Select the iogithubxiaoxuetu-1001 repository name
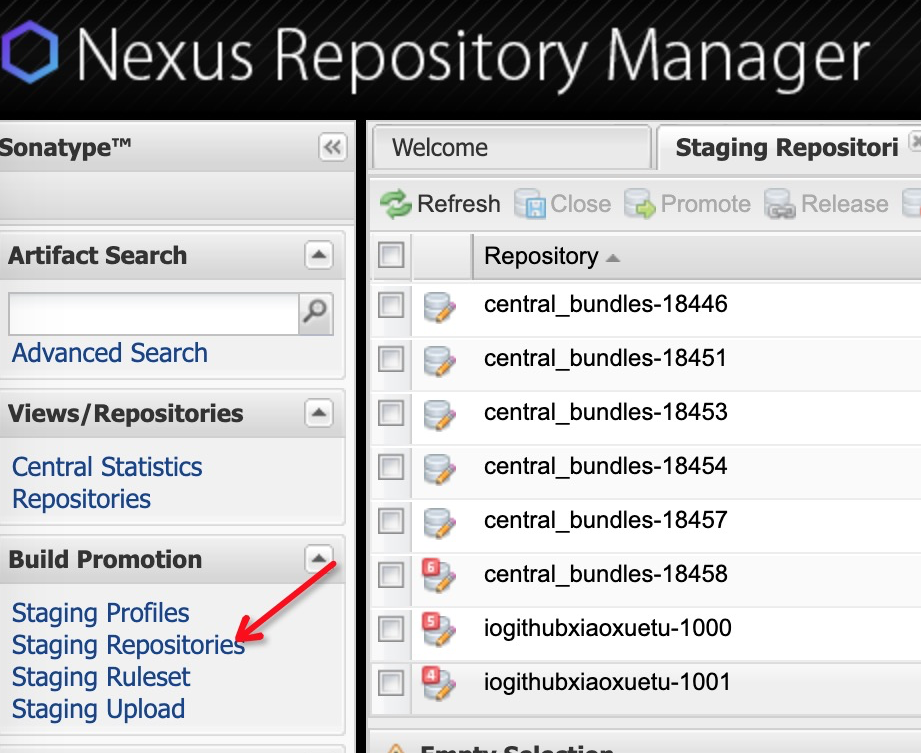 (607, 683)
